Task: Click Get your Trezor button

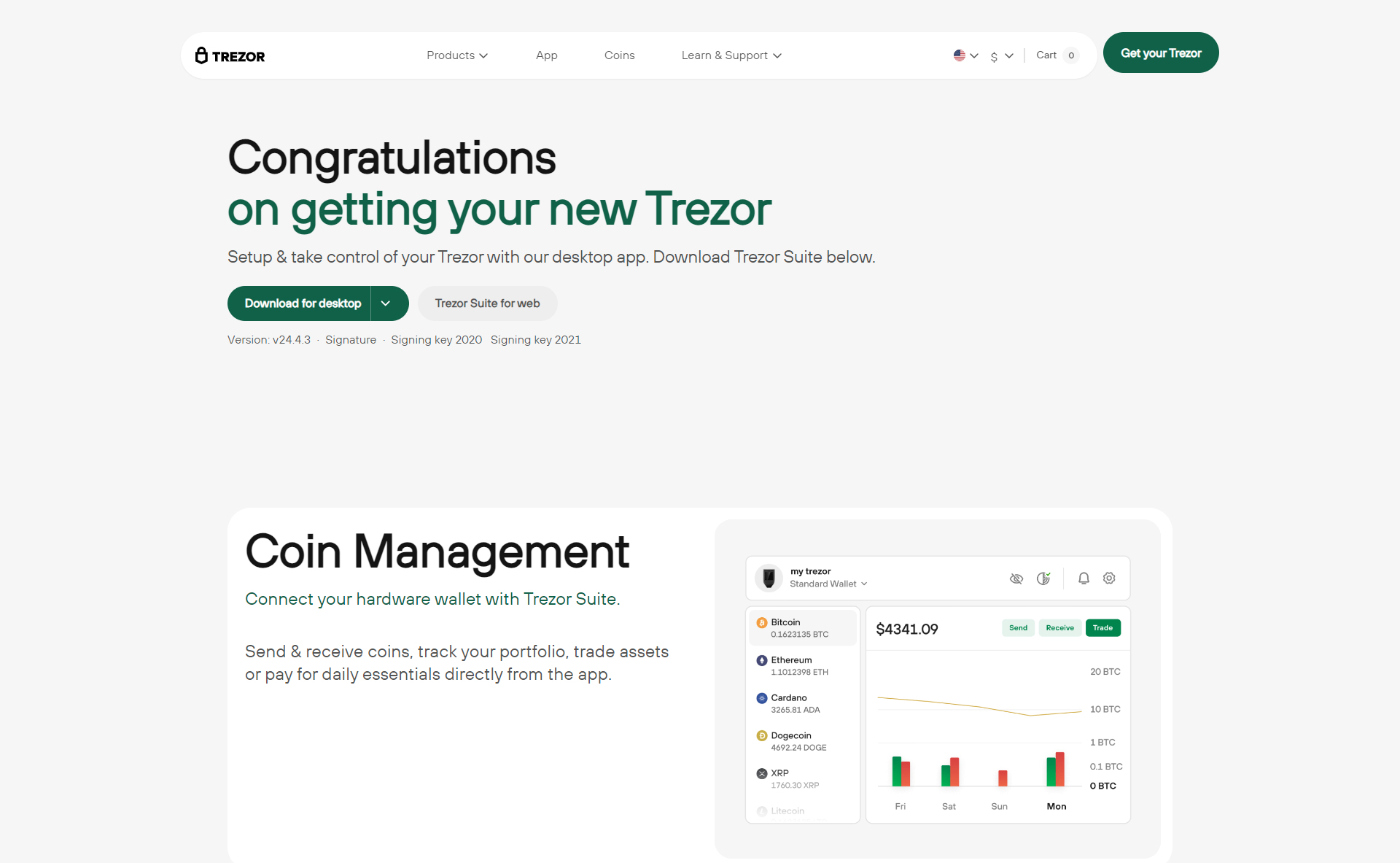Action: point(1160,53)
